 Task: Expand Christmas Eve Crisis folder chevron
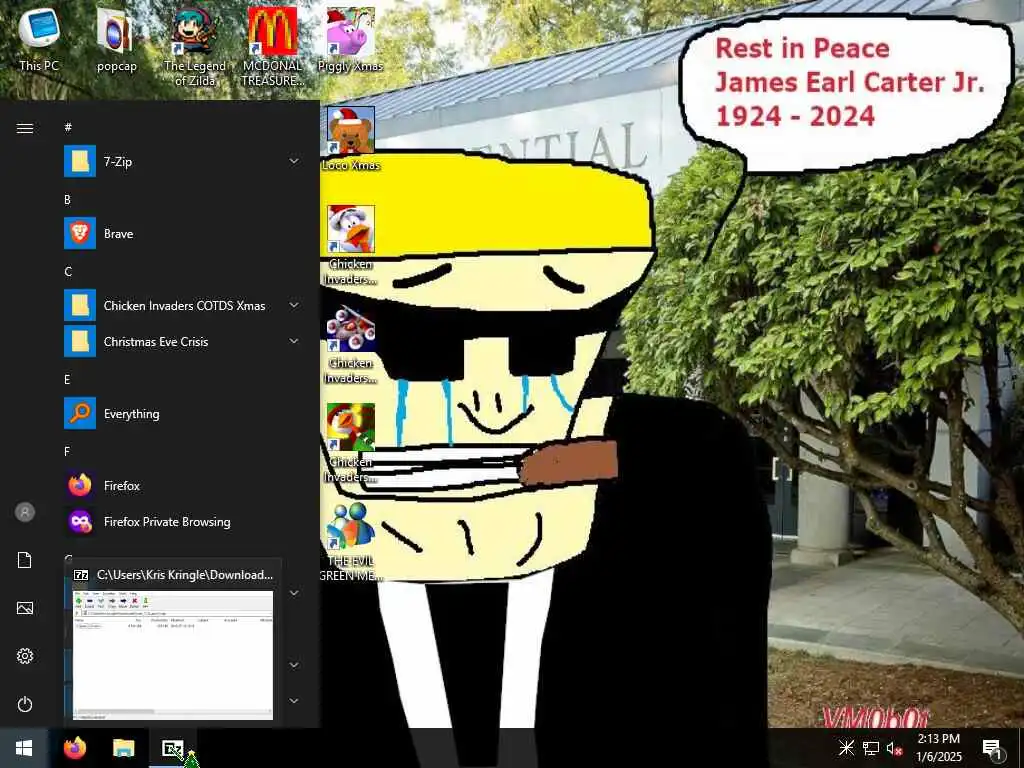pyautogui.click(x=294, y=341)
